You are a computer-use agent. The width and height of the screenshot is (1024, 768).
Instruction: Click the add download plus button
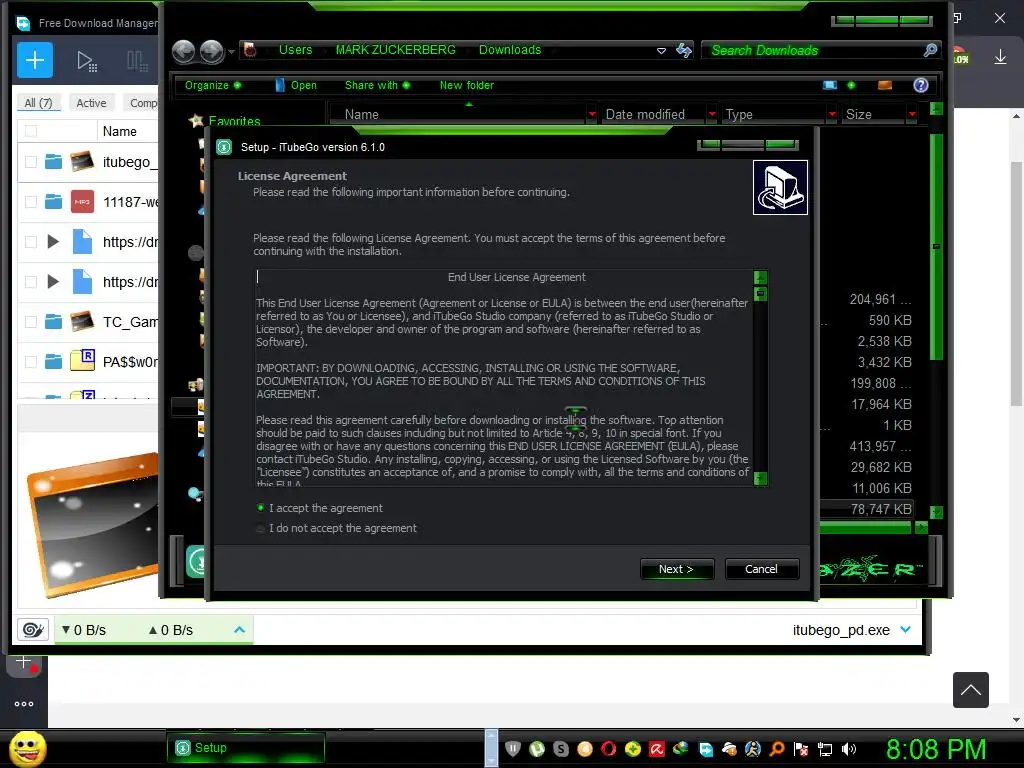[35, 60]
